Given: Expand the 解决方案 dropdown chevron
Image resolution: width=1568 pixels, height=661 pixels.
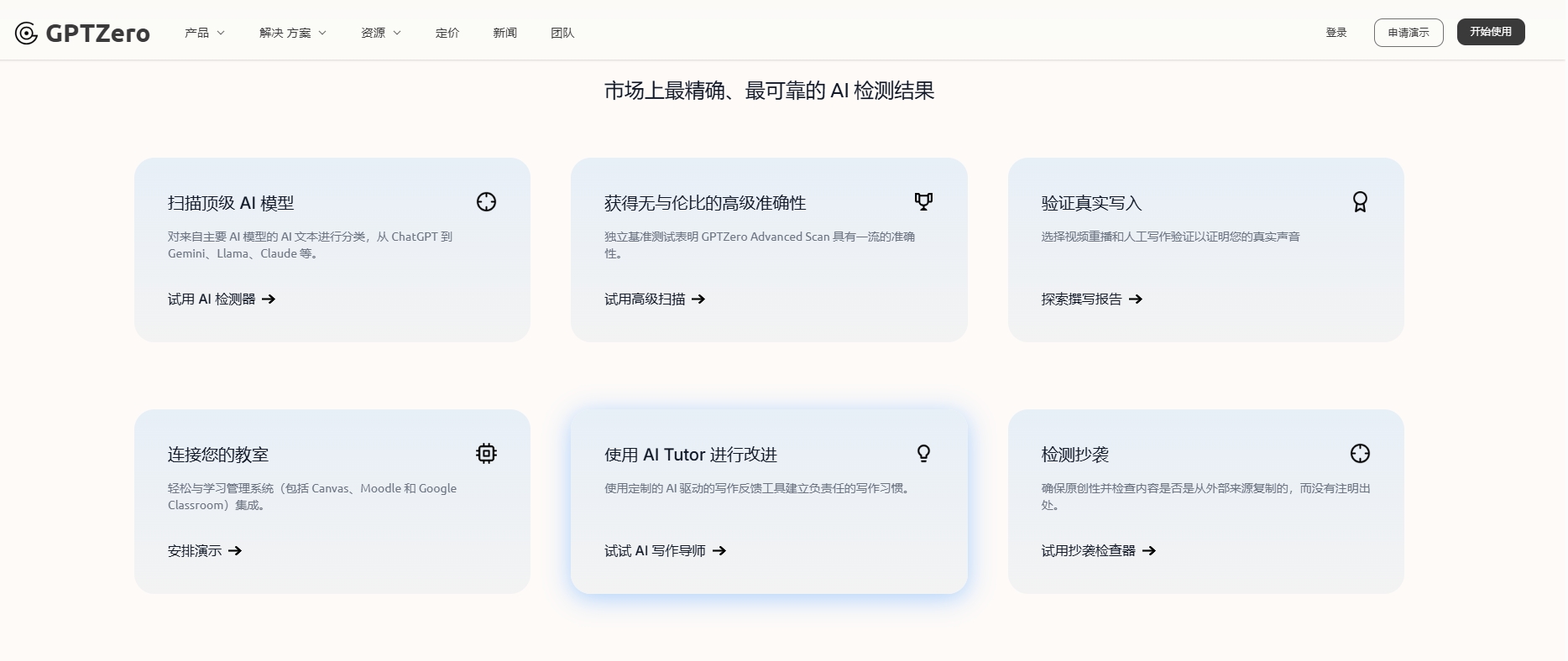Looking at the screenshot, I should click(322, 33).
